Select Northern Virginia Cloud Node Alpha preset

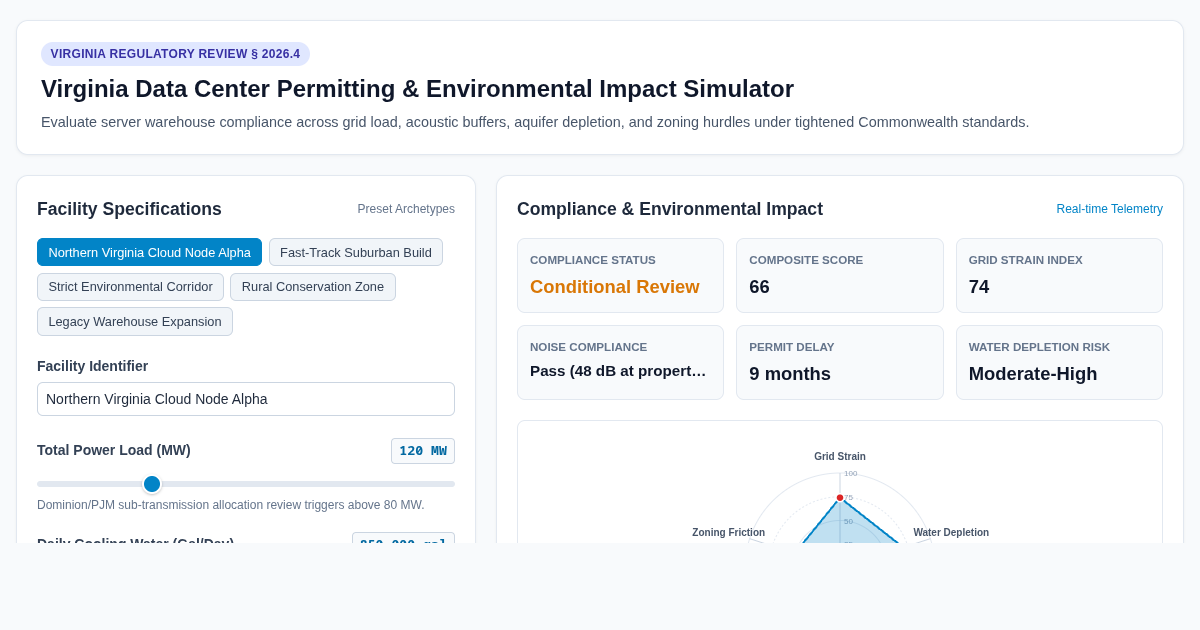coord(149,252)
